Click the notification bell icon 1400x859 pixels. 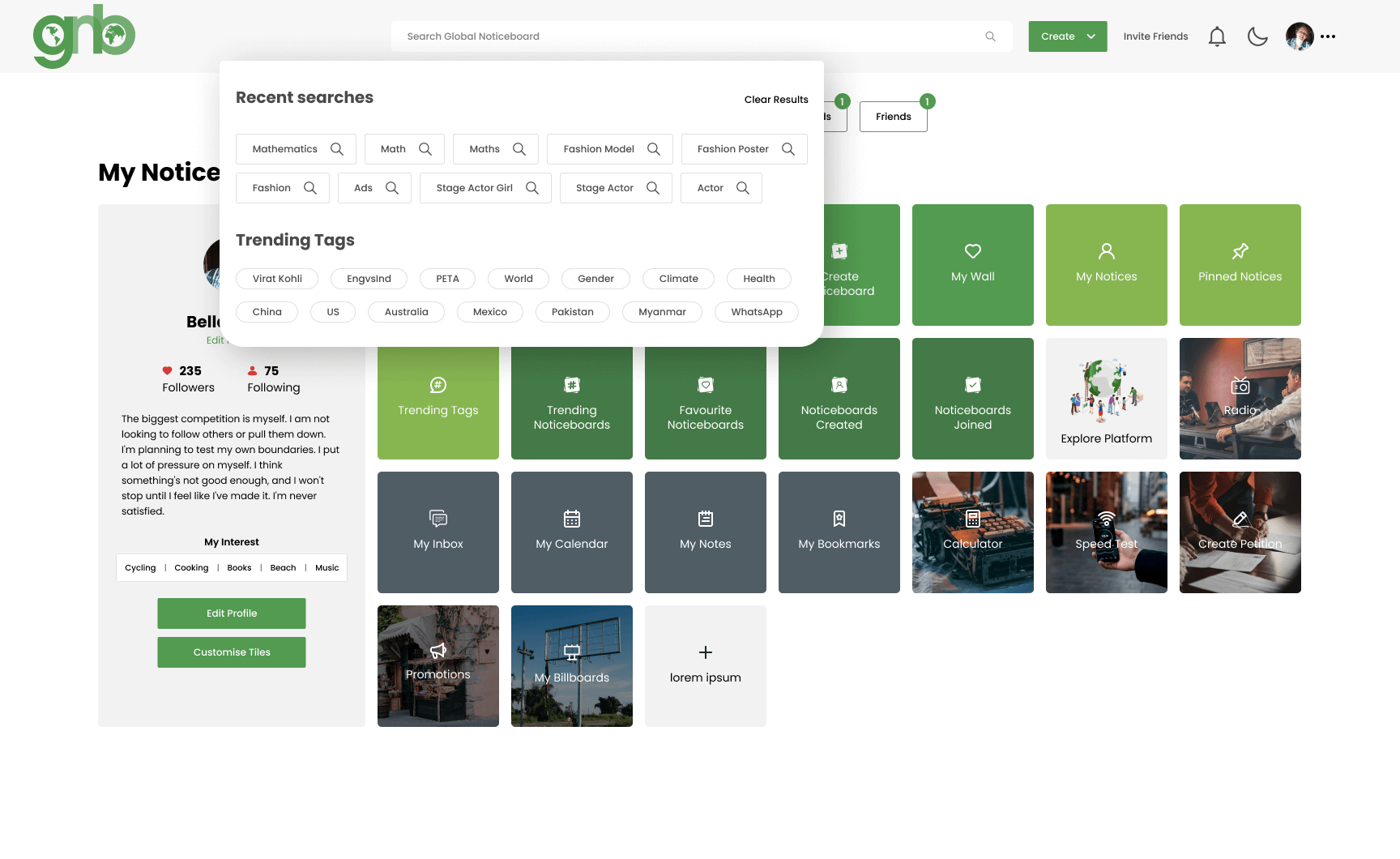click(1217, 36)
